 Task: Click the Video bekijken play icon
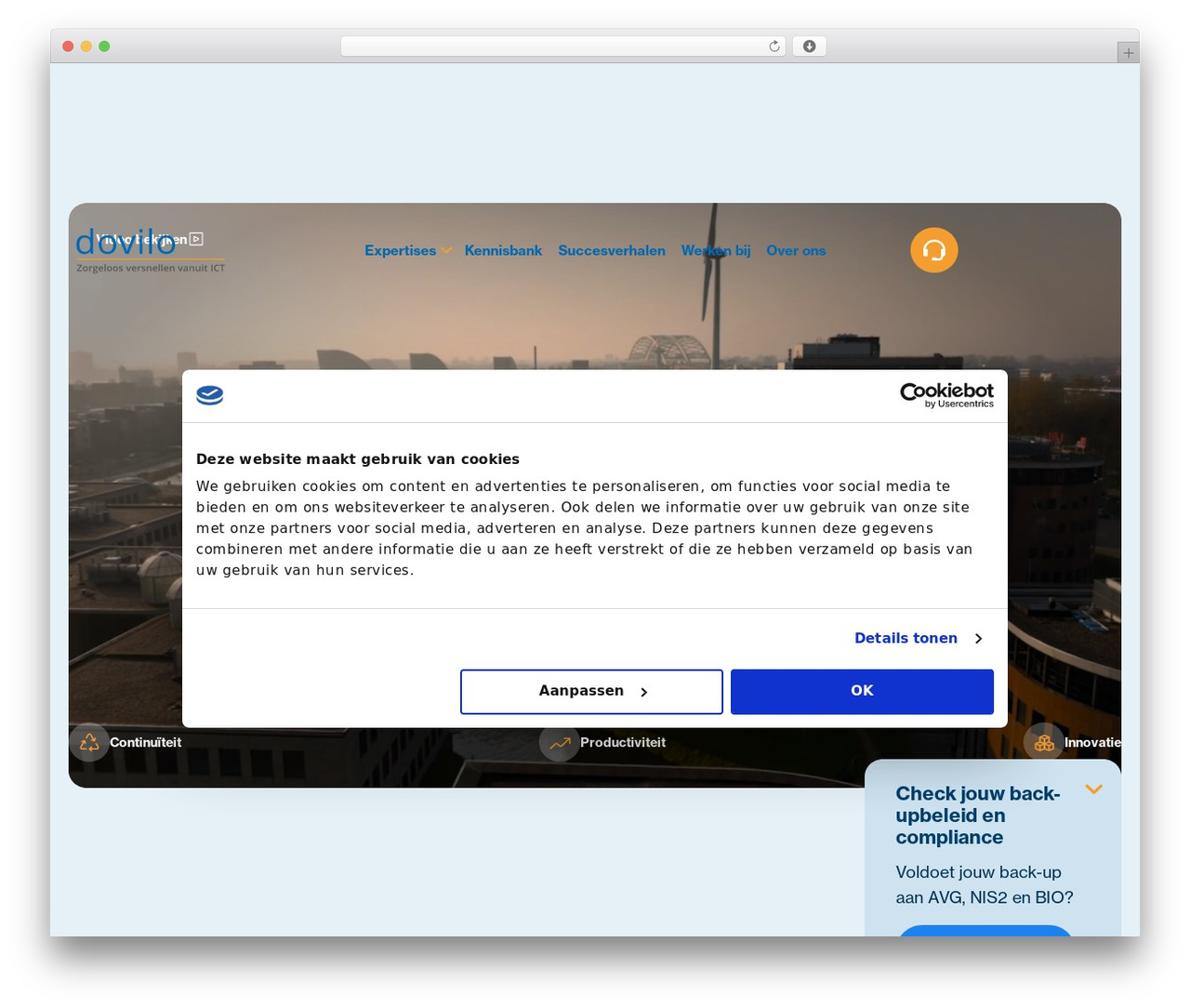[196, 239]
